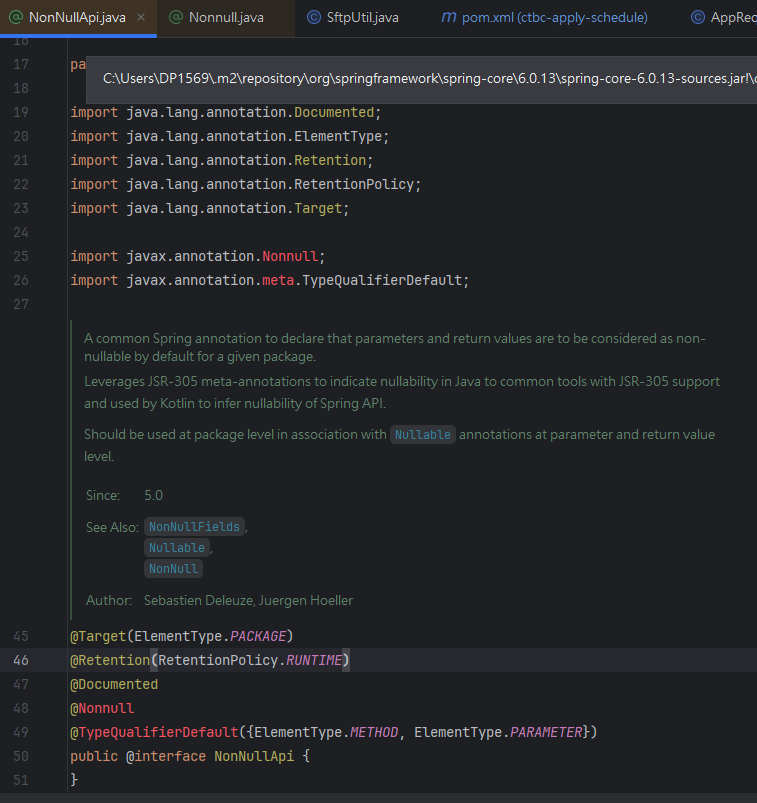
Task: Click ElementType in the line 20 import
Action: [338, 136]
